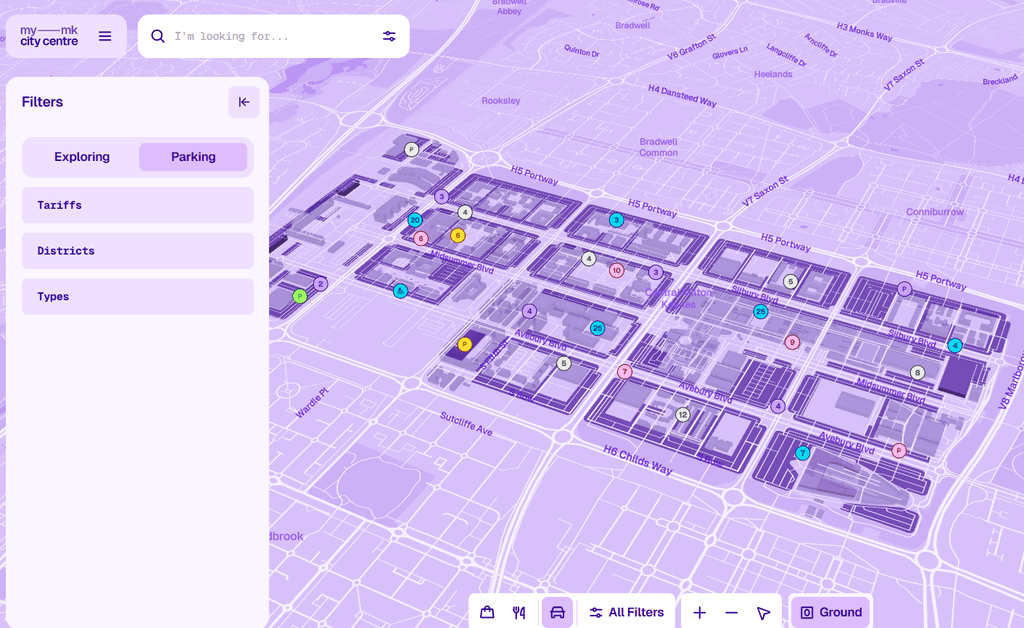Select the shopping bag category icon
Viewport: 1024px width, 628px height.
pyautogui.click(x=487, y=612)
